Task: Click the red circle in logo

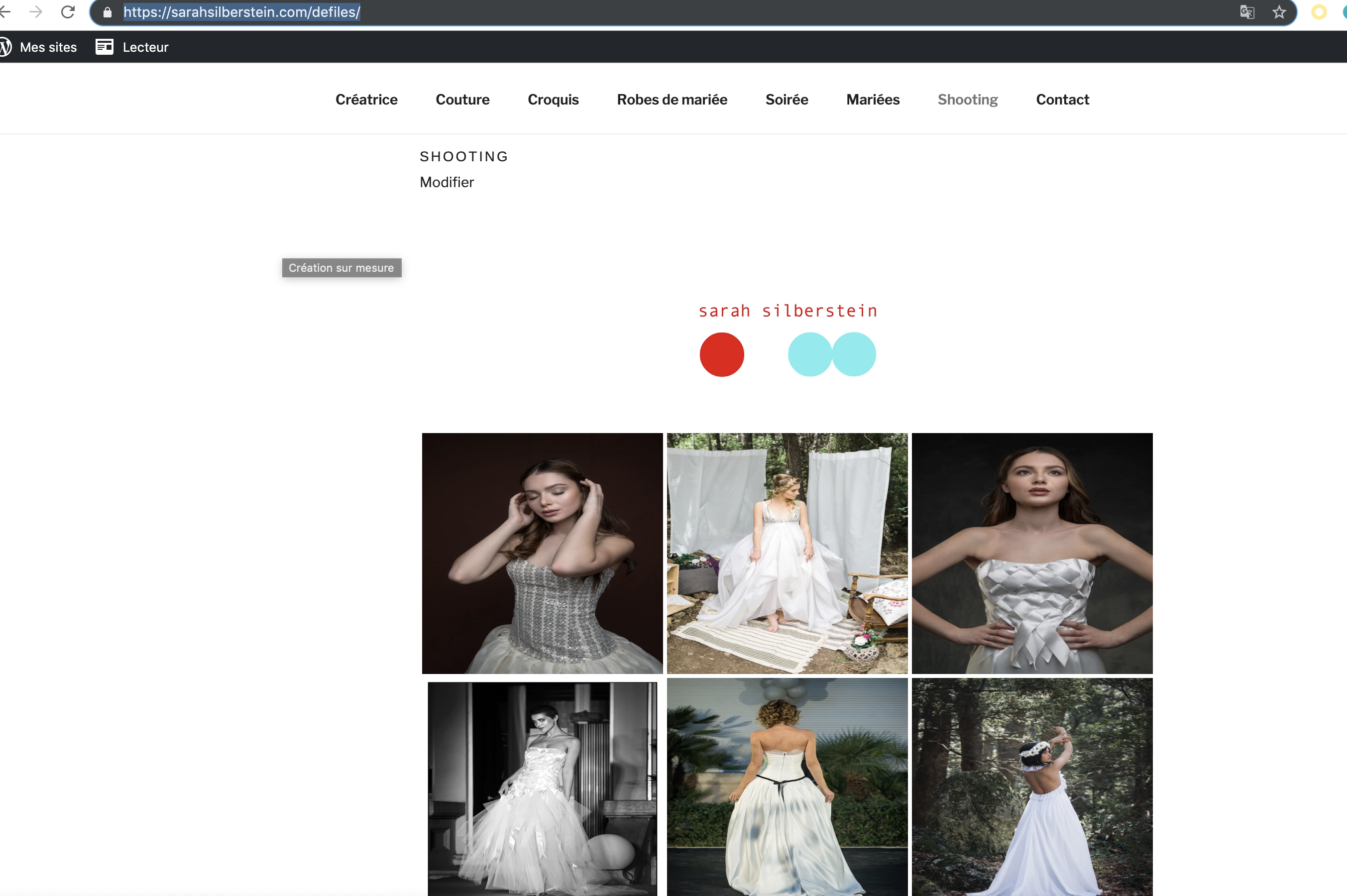Action: click(722, 354)
